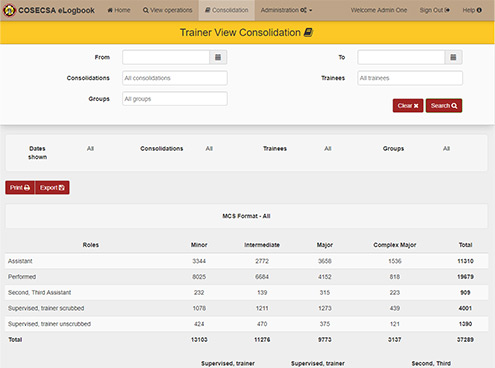Click the Roles column header
Image resolution: width=495 pixels, height=368 pixels.
coord(91,245)
